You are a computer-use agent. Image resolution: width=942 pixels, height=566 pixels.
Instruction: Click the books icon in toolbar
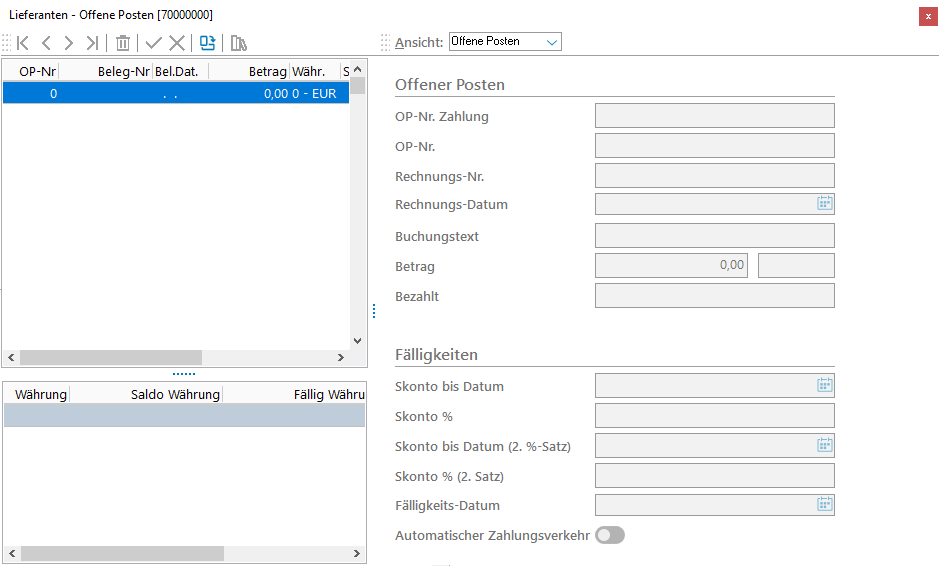(x=238, y=43)
